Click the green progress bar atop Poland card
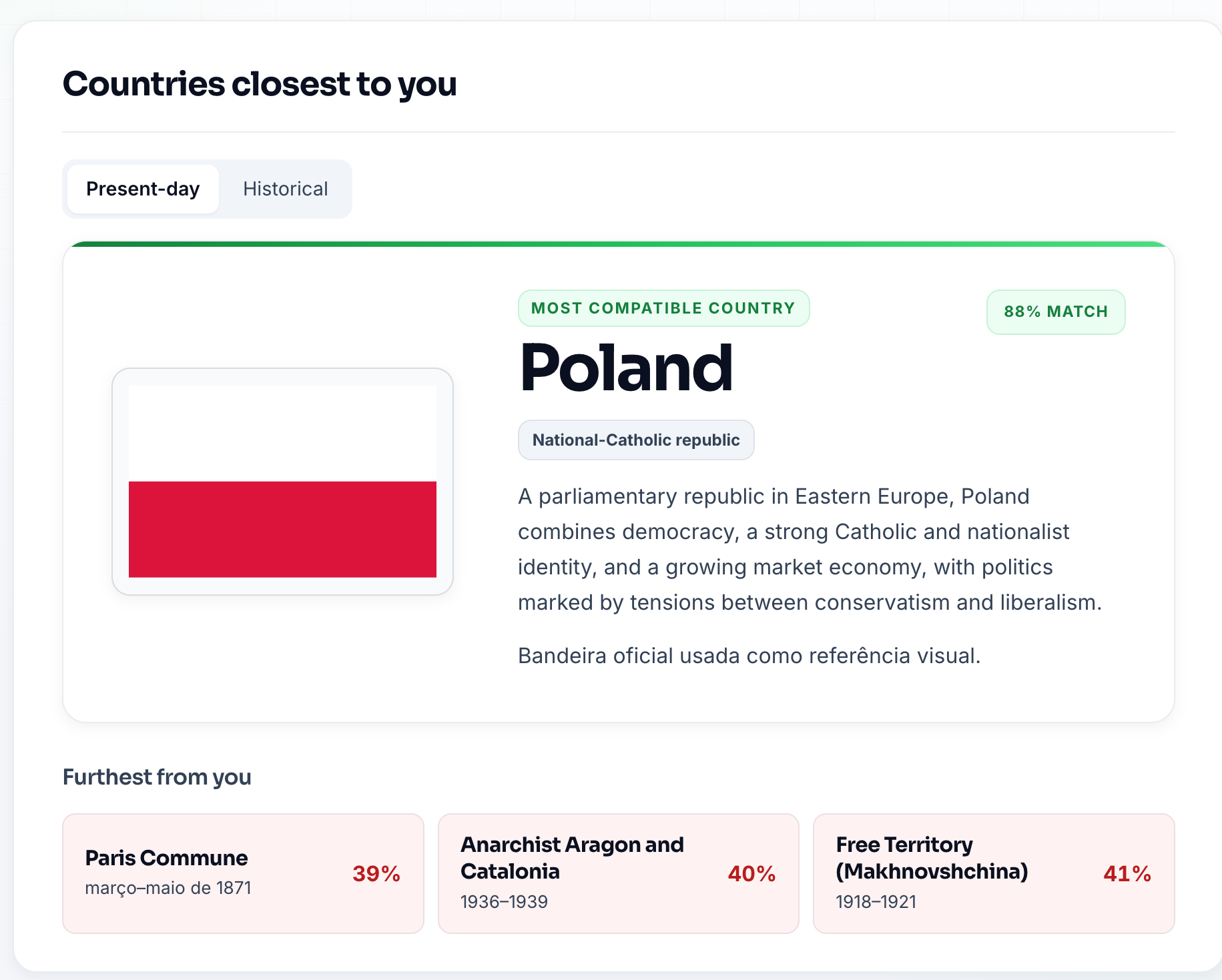 (619, 244)
